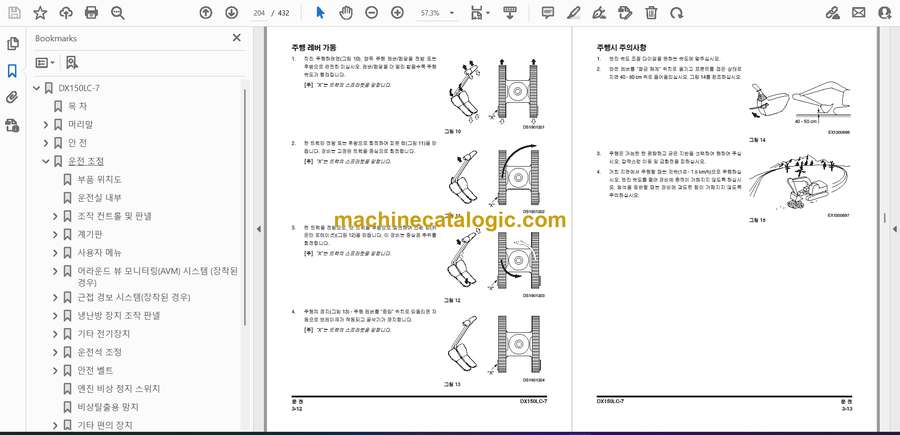
Task: Expand the 운전석 조정 bookmark
Action: [x=55, y=352]
